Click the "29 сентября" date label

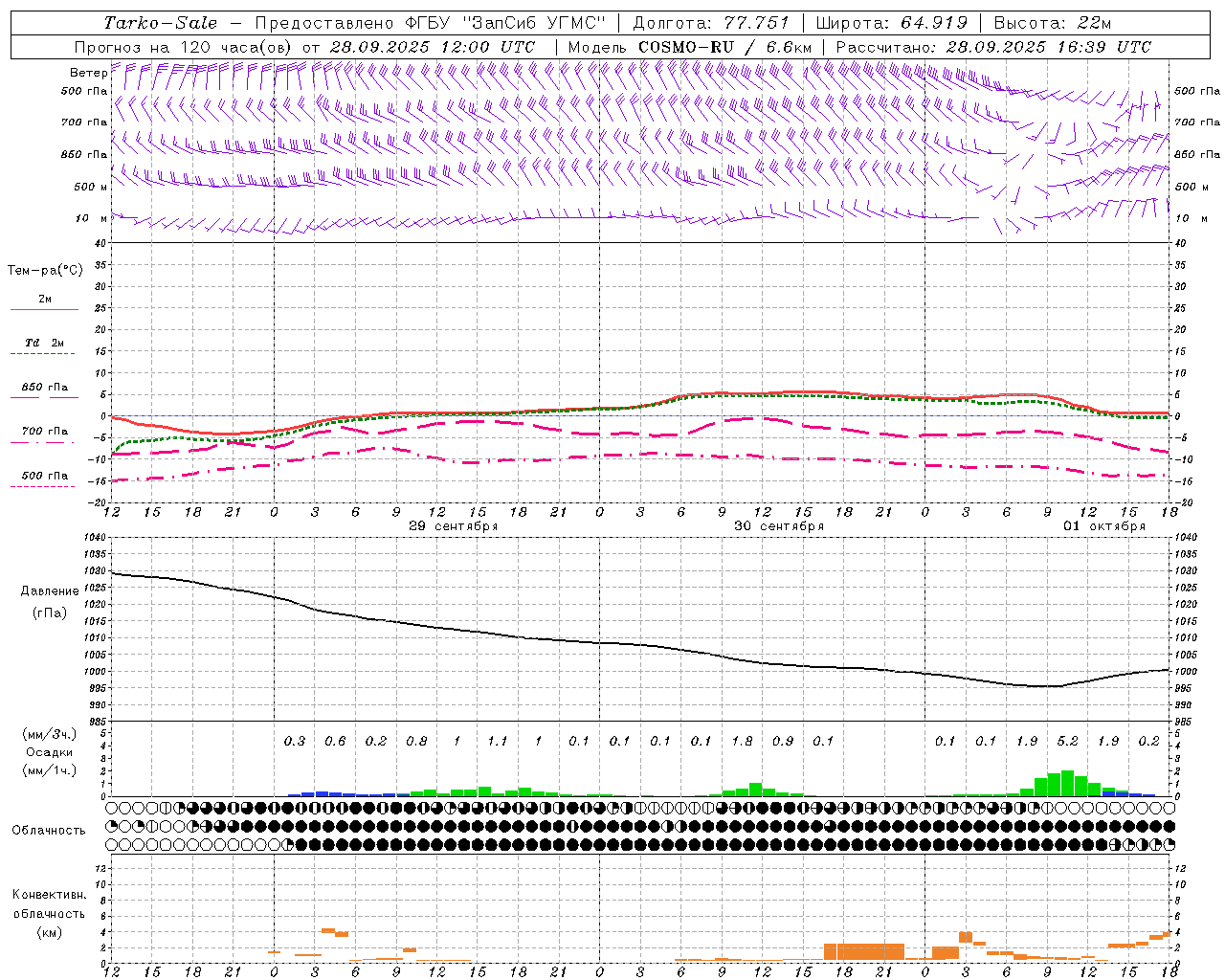[x=454, y=526]
